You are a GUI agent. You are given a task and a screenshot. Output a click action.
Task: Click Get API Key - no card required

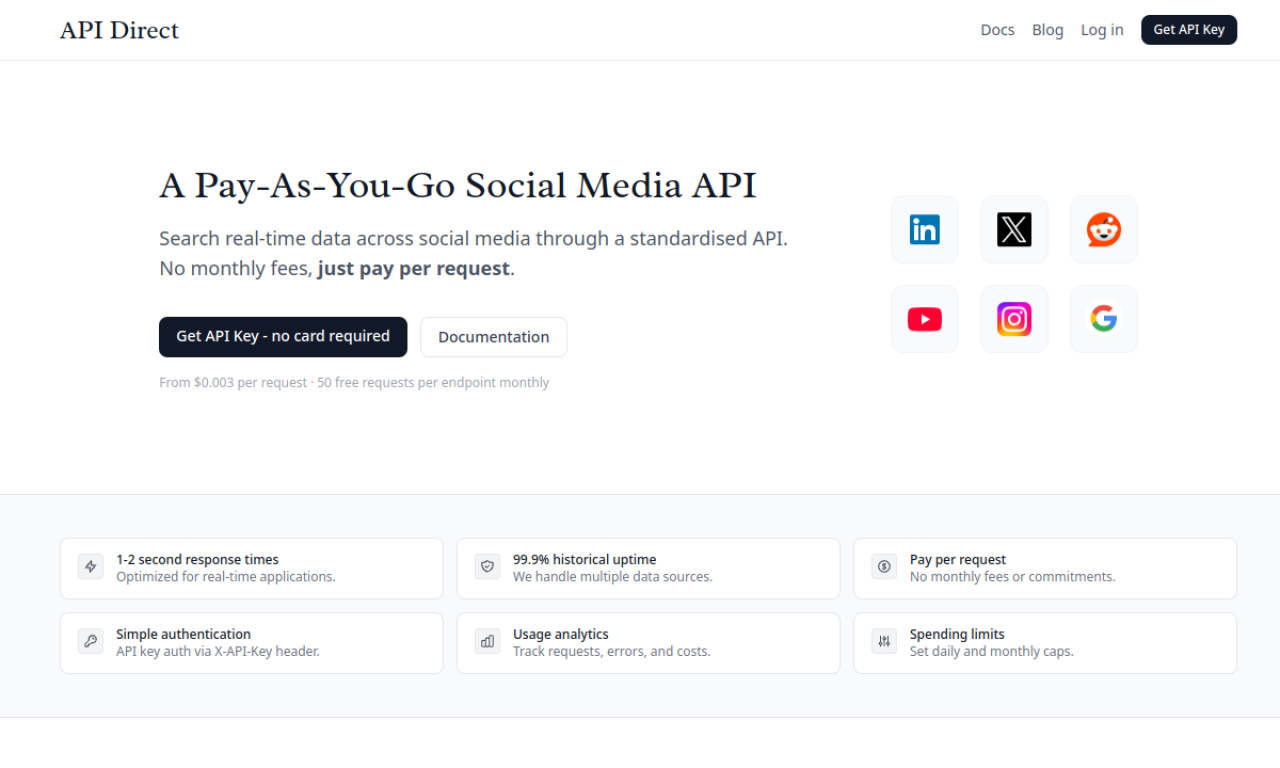pos(283,337)
